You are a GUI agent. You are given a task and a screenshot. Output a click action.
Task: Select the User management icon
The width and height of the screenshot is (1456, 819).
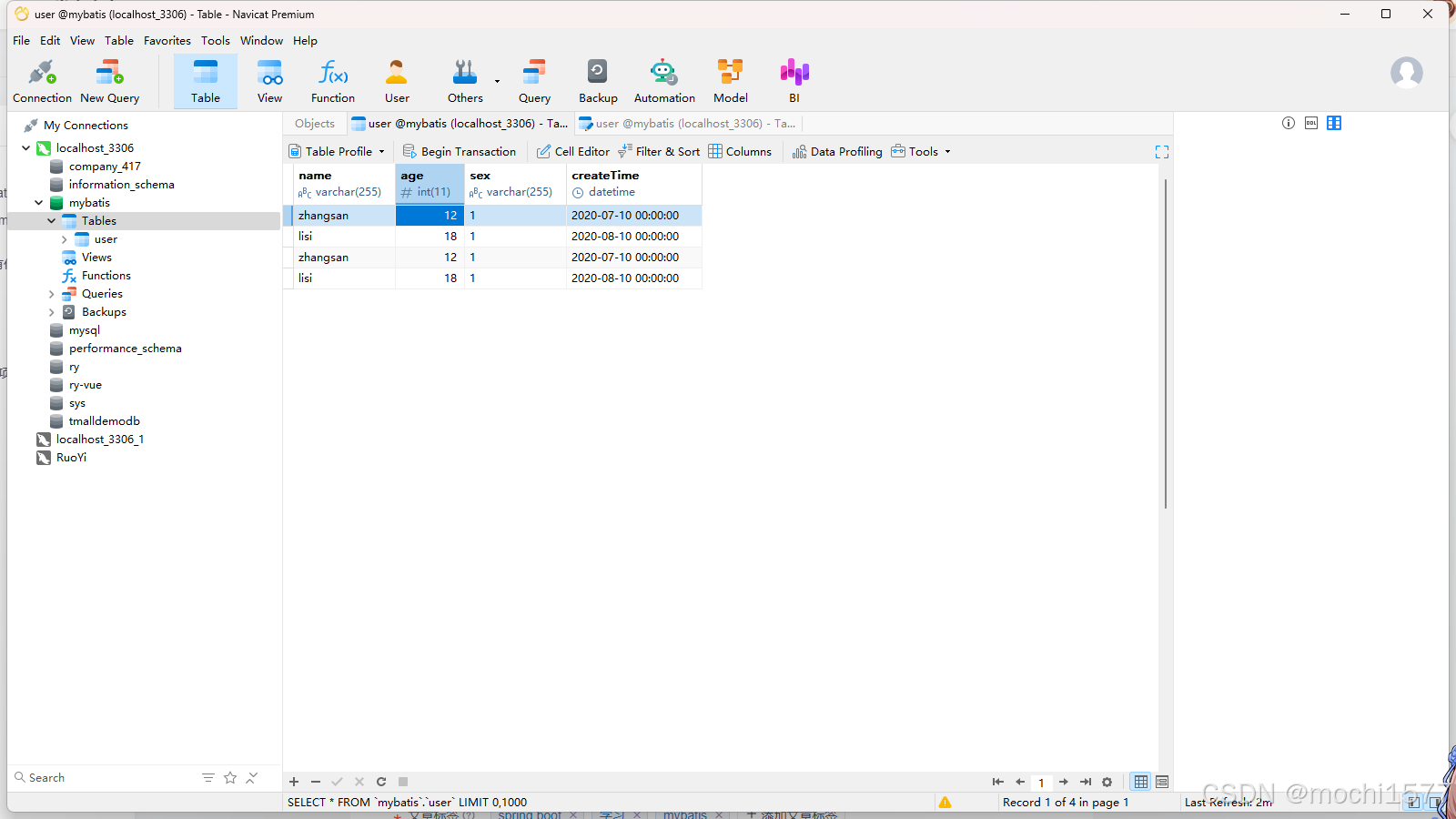click(396, 80)
